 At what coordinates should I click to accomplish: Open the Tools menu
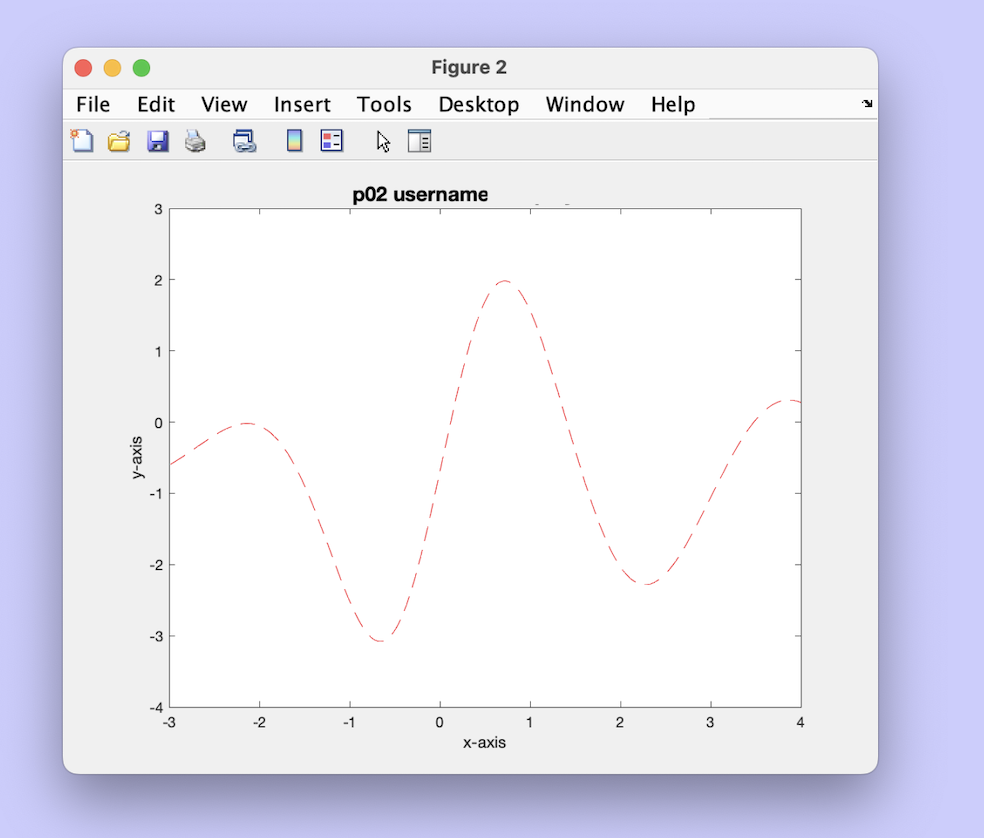click(x=384, y=104)
